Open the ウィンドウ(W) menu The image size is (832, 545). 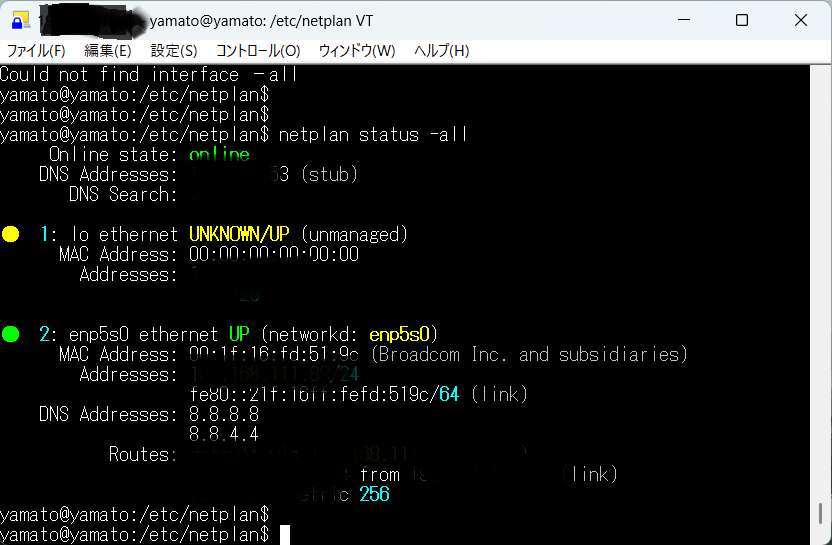pyautogui.click(x=357, y=51)
